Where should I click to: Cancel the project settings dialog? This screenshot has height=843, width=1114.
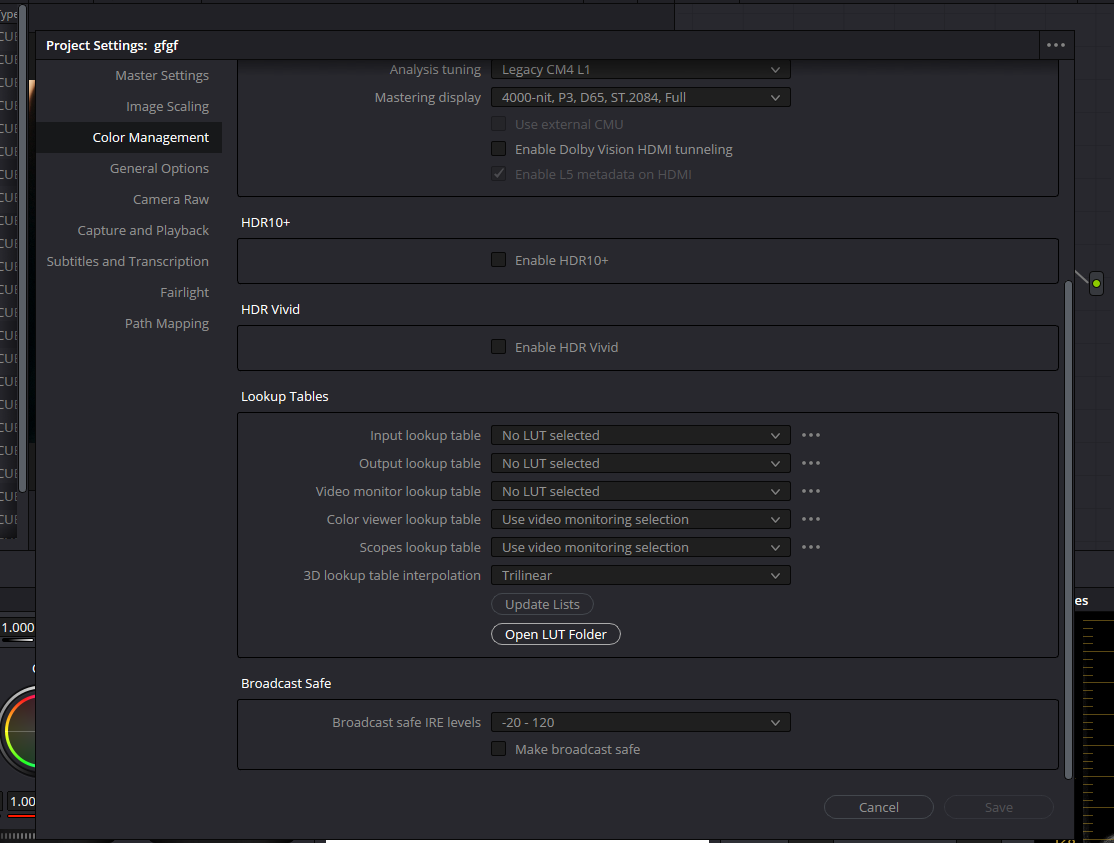point(879,807)
